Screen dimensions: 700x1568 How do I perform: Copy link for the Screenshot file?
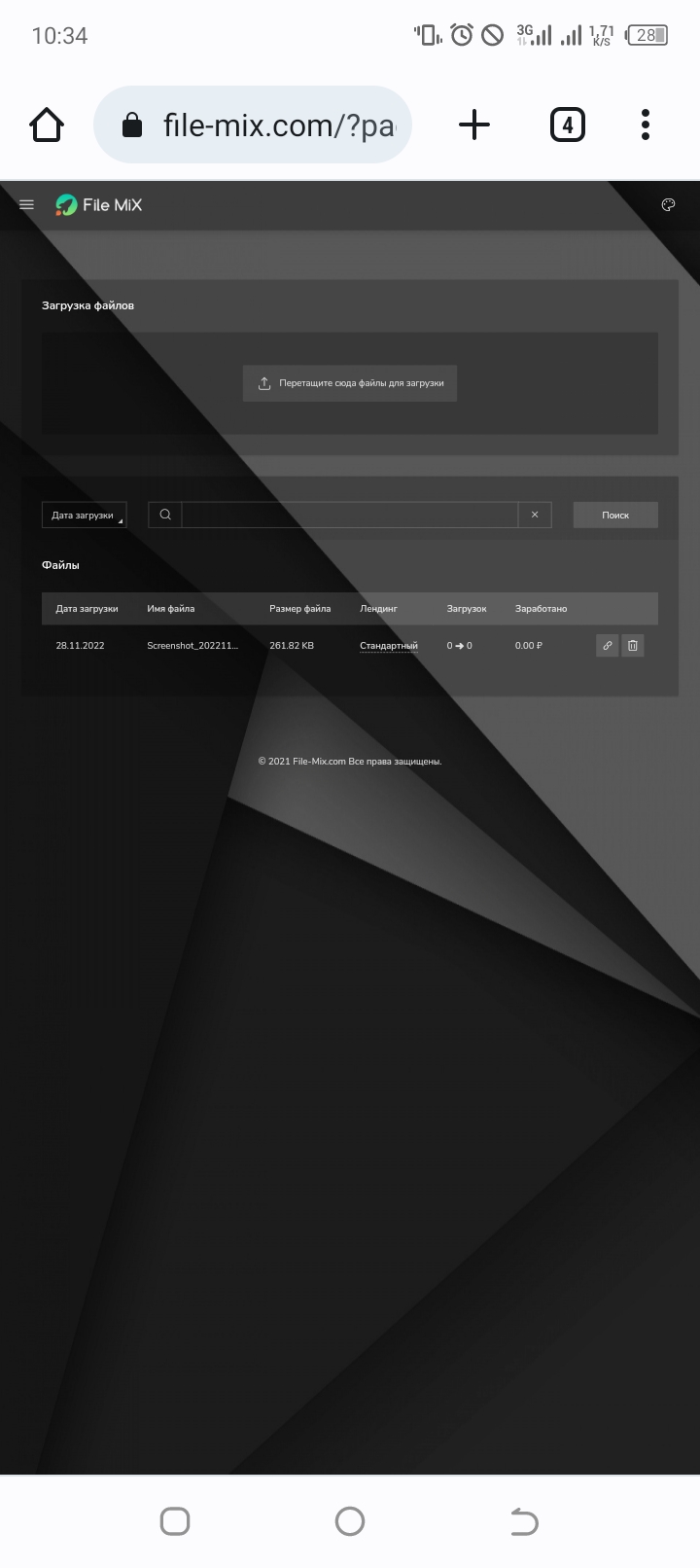[x=607, y=645]
